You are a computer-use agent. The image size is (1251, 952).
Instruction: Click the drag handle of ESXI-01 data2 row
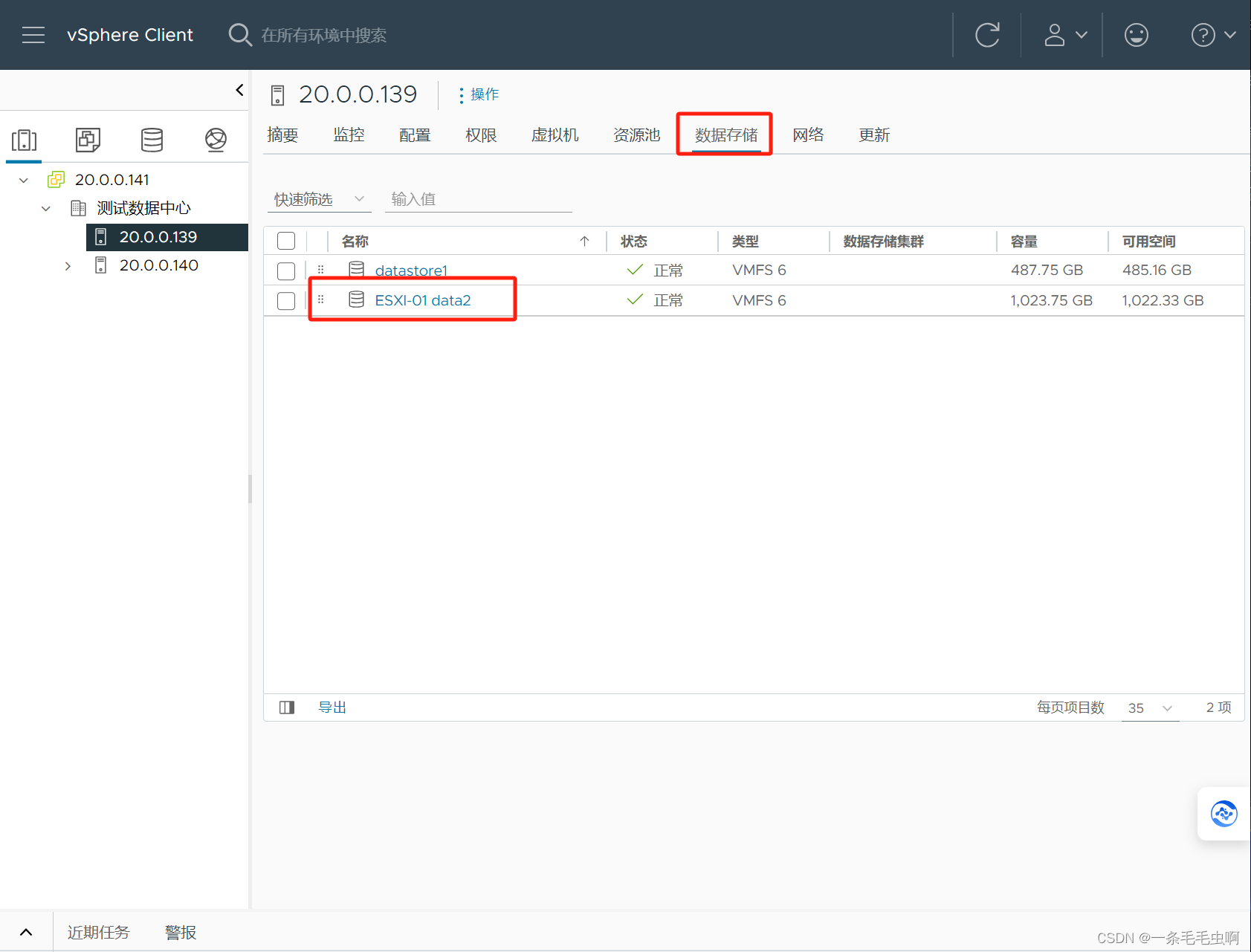[321, 299]
